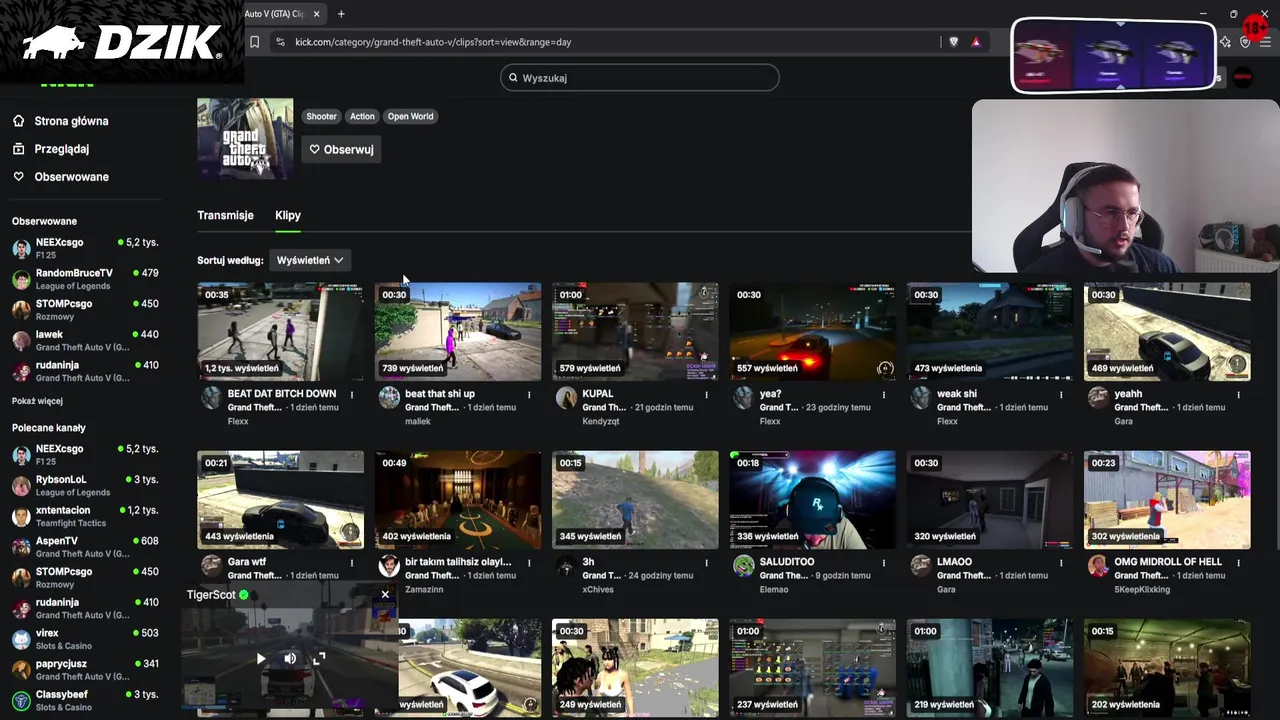The image size is (1280, 720).
Task: Open the SALUDITOO clip thumbnail
Action: 812,499
